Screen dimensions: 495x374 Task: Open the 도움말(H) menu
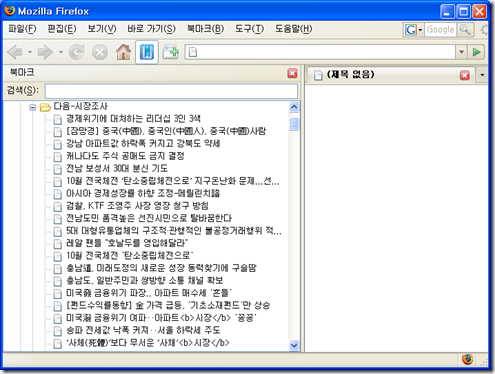[x=293, y=29]
